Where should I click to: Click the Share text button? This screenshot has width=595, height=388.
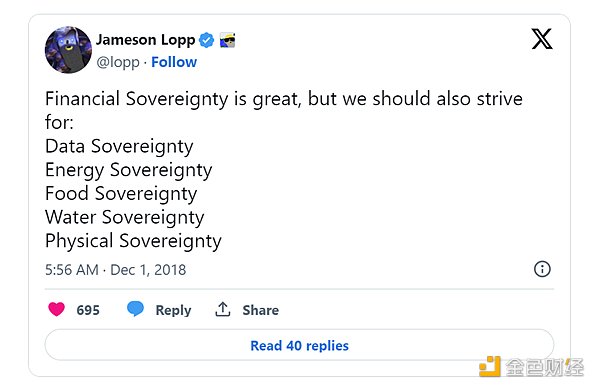coord(261,310)
